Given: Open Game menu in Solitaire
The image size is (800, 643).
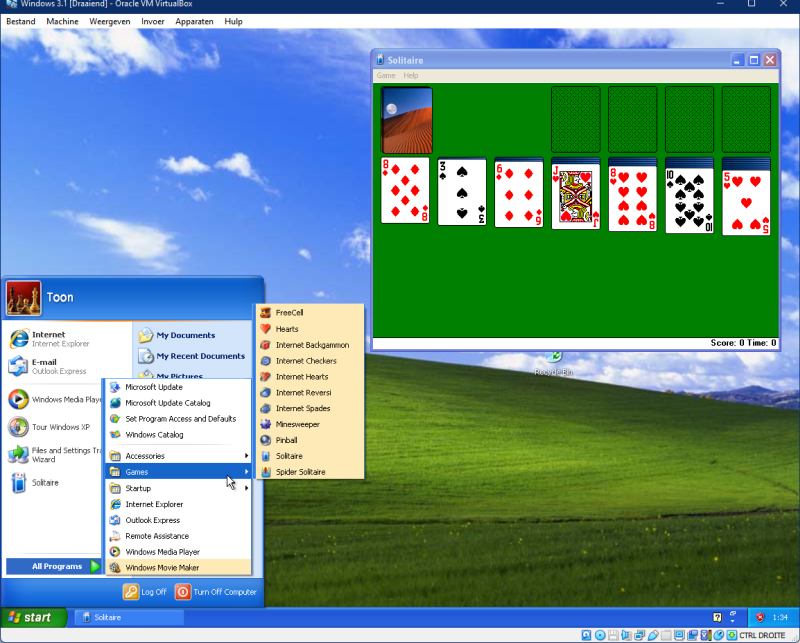Looking at the screenshot, I should (386, 76).
